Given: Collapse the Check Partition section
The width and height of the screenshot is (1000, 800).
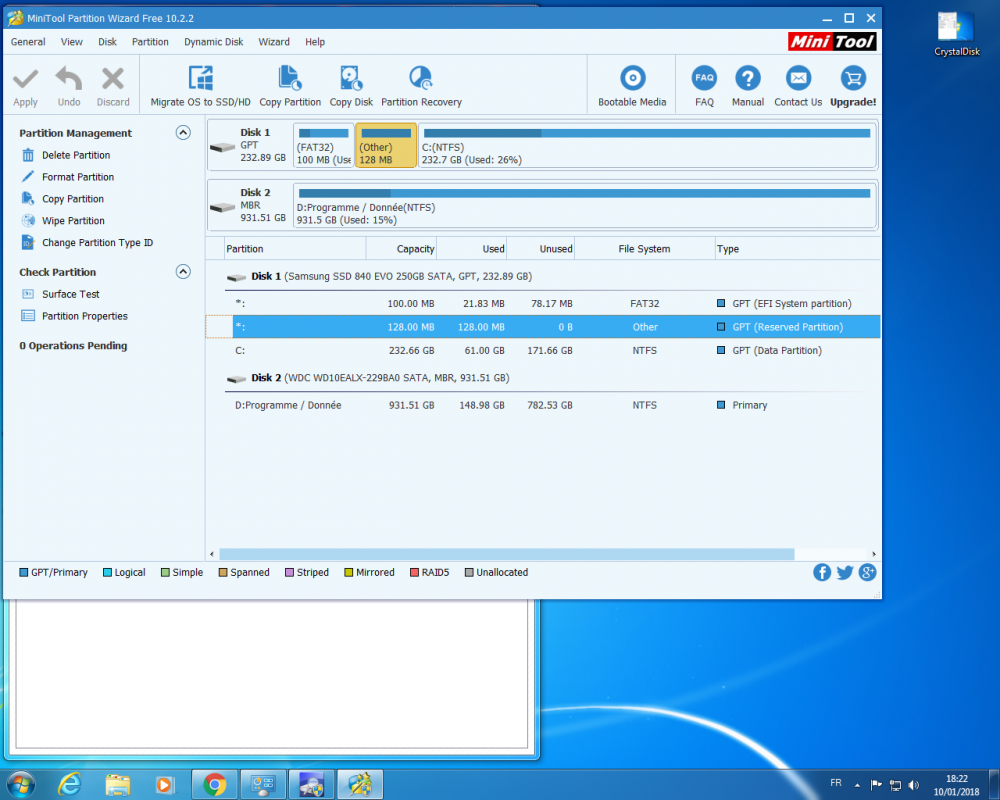Looking at the screenshot, I should click(183, 272).
